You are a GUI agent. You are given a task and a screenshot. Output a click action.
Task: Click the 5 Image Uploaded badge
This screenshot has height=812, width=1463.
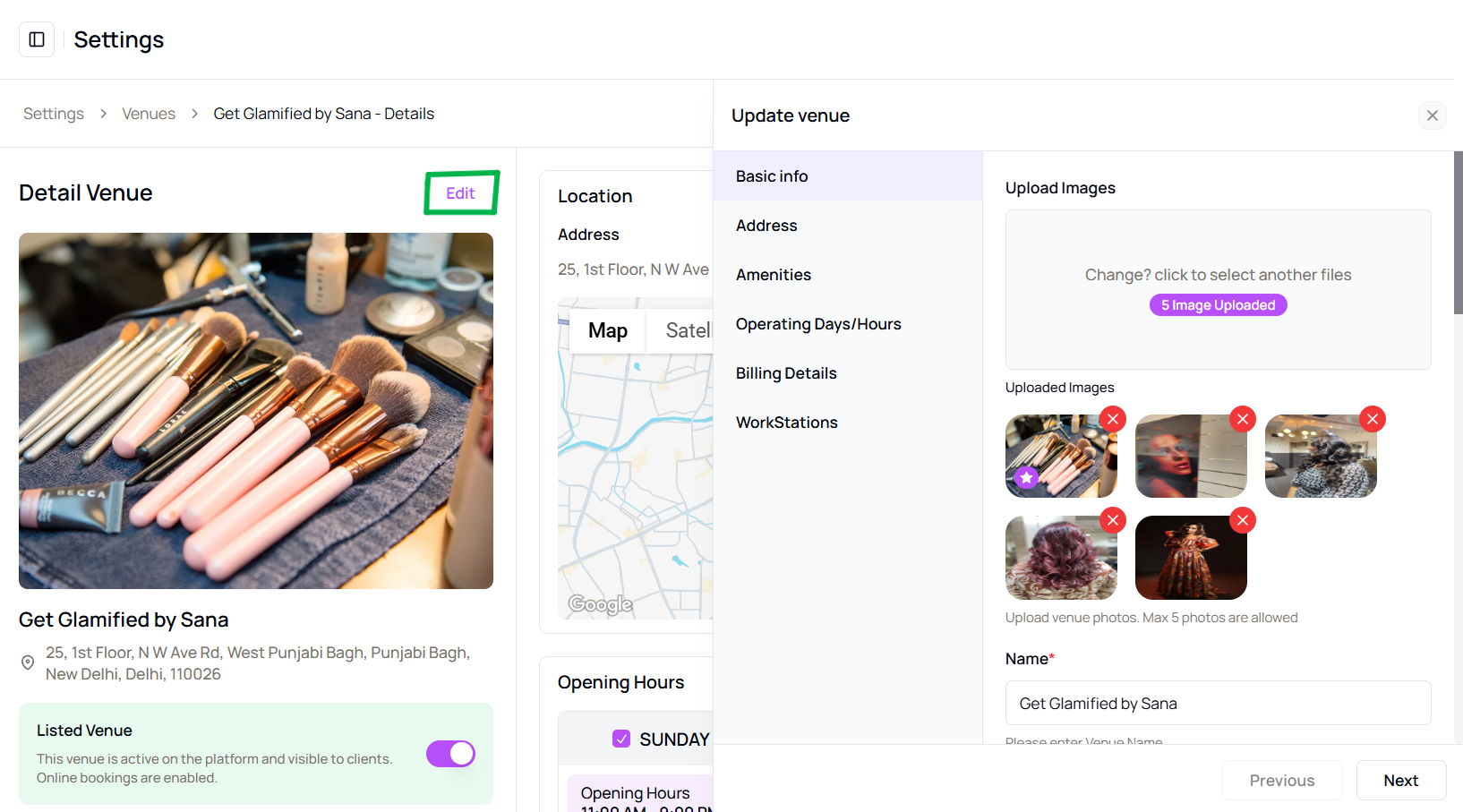(x=1219, y=305)
